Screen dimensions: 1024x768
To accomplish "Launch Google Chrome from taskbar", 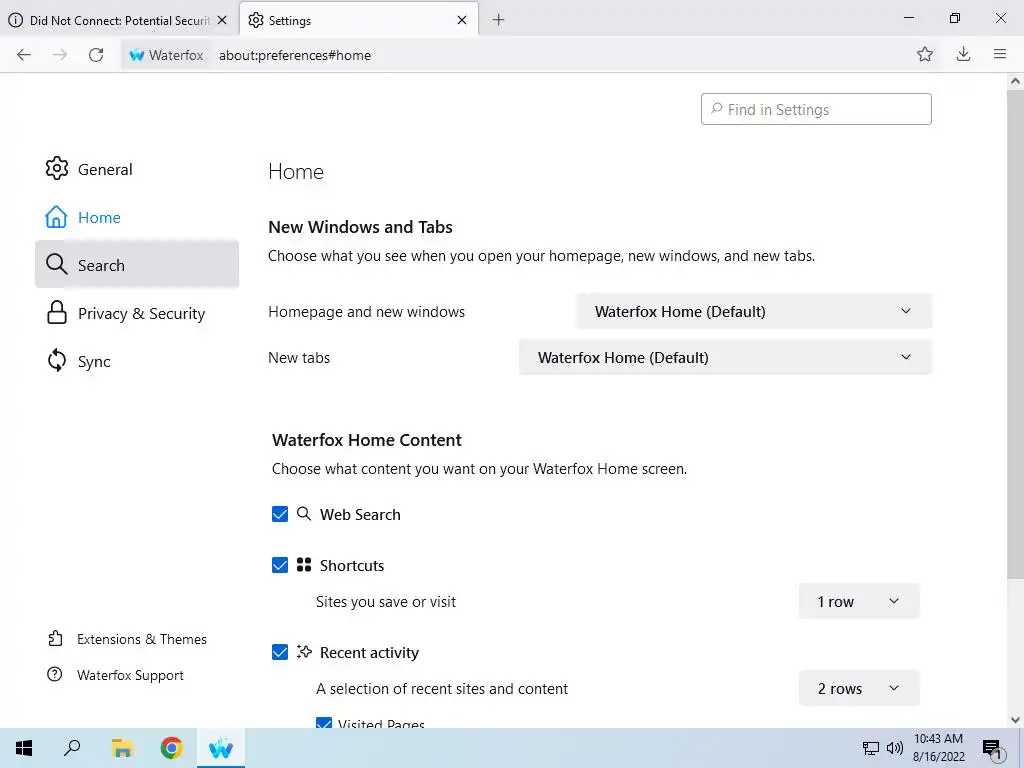I will click(172, 748).
